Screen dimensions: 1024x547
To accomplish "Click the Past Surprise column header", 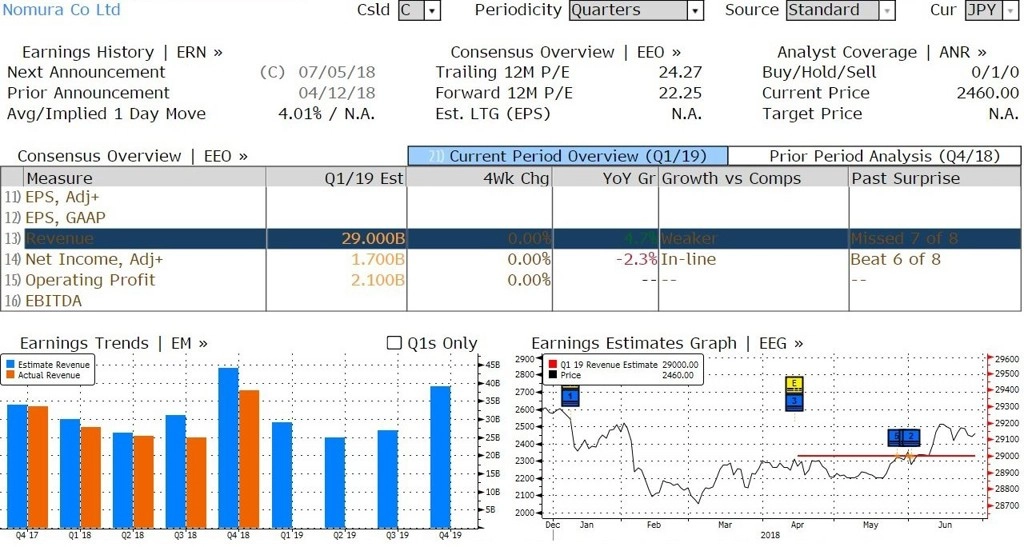I will [935, 178].
